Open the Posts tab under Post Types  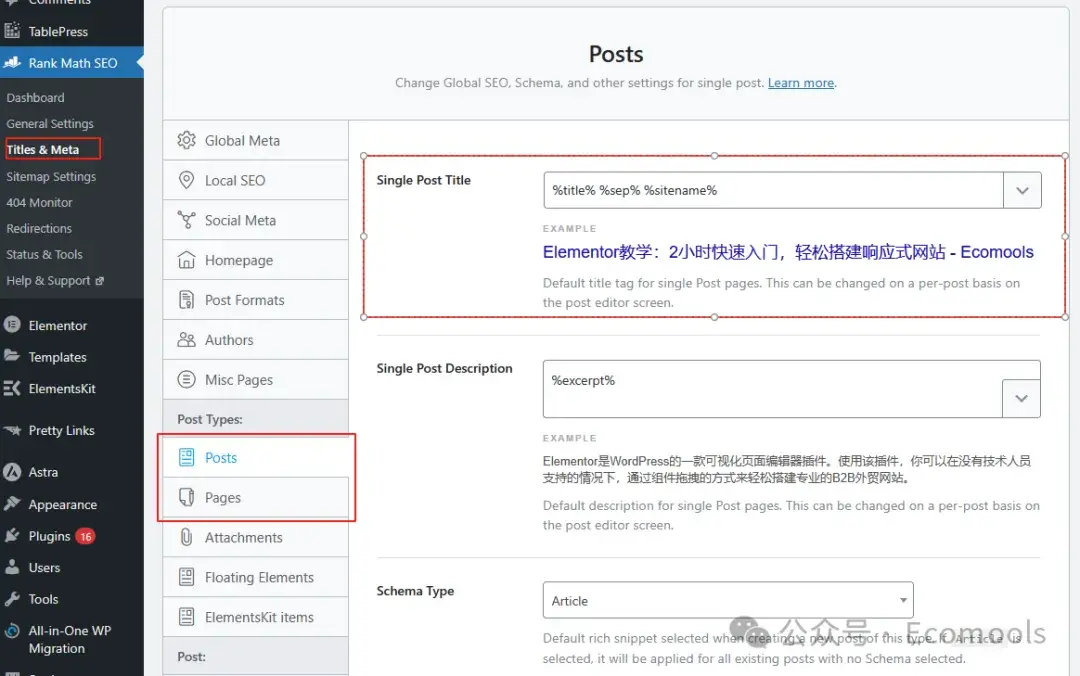(x=221, y=458)
